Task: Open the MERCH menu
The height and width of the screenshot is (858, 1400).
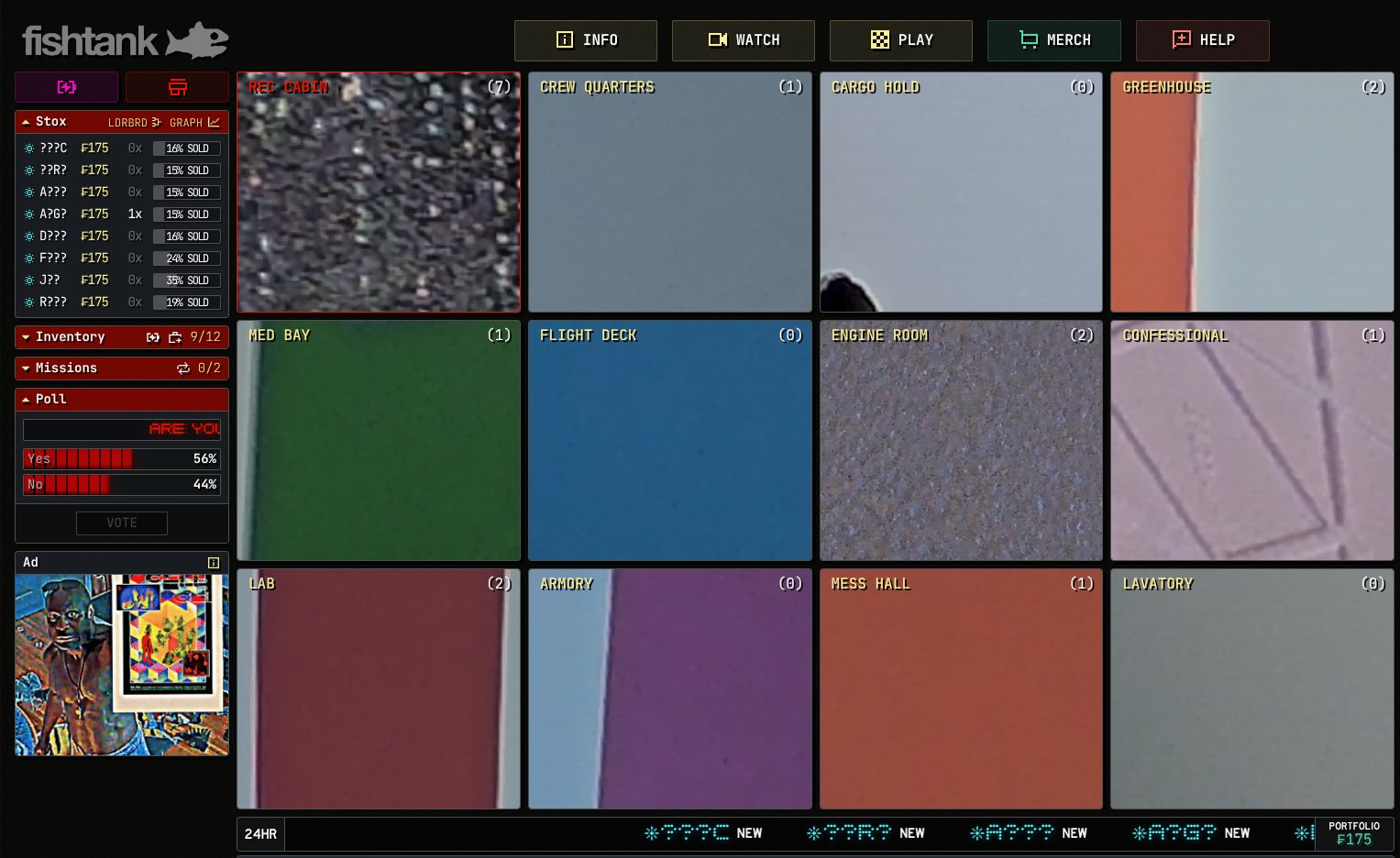Action: click(1054, 40)
